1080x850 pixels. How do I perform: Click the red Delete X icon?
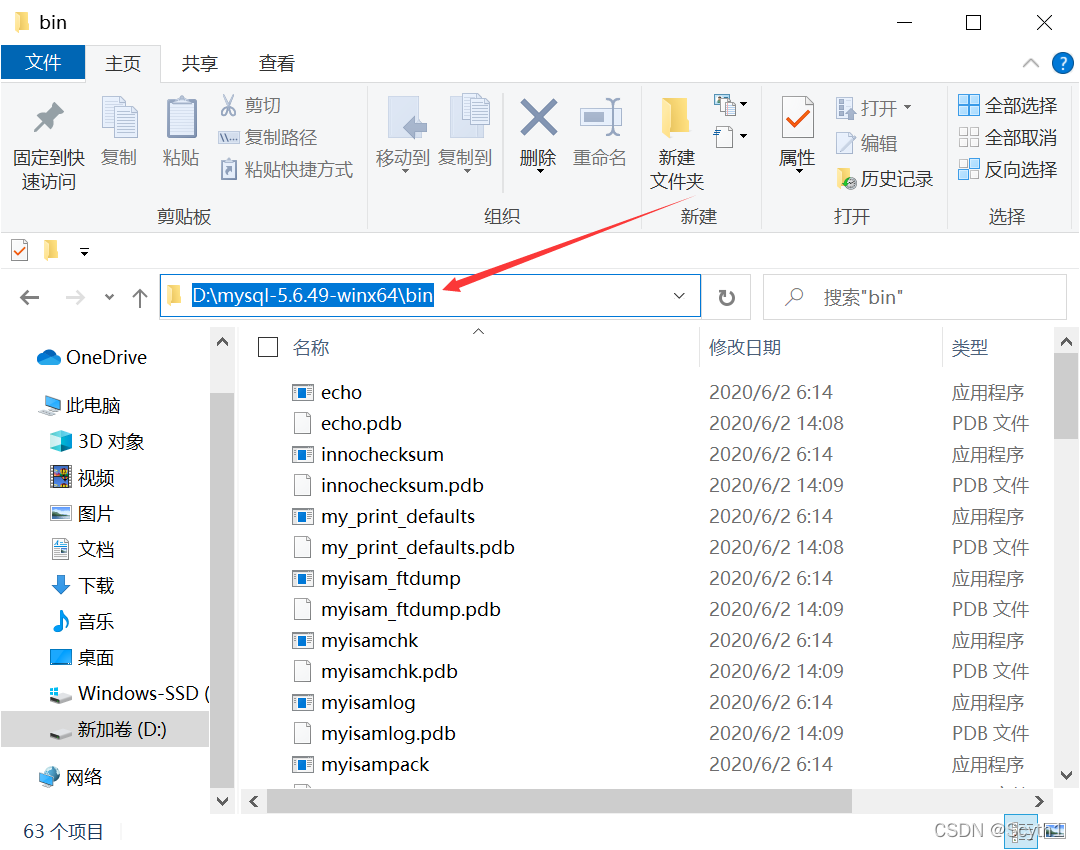tap(538, 117)
